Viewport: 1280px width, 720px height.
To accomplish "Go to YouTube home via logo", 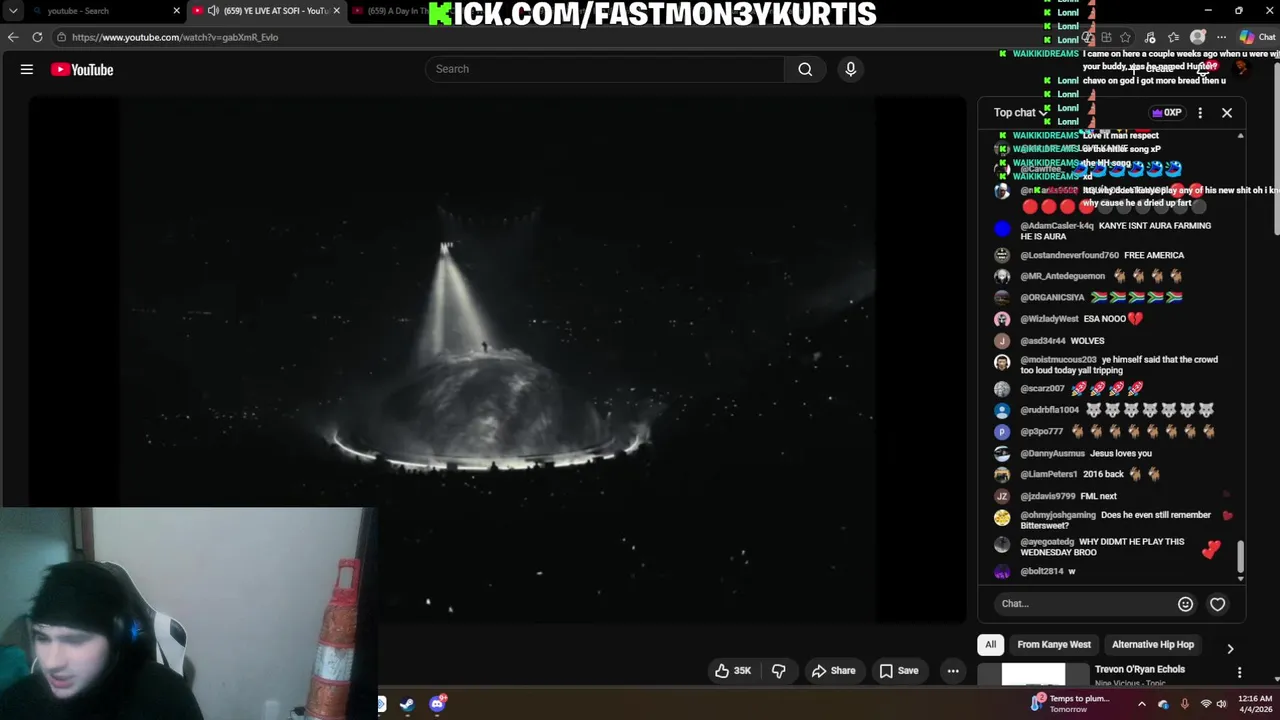I will (82, 69).
